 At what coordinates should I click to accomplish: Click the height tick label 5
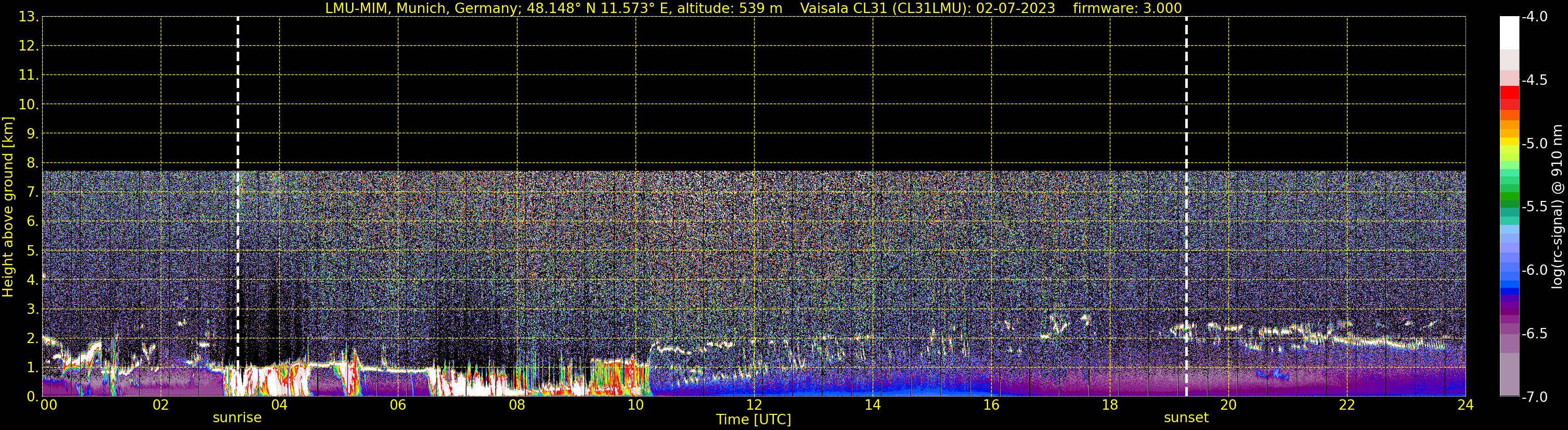click(x=32, y=250)
